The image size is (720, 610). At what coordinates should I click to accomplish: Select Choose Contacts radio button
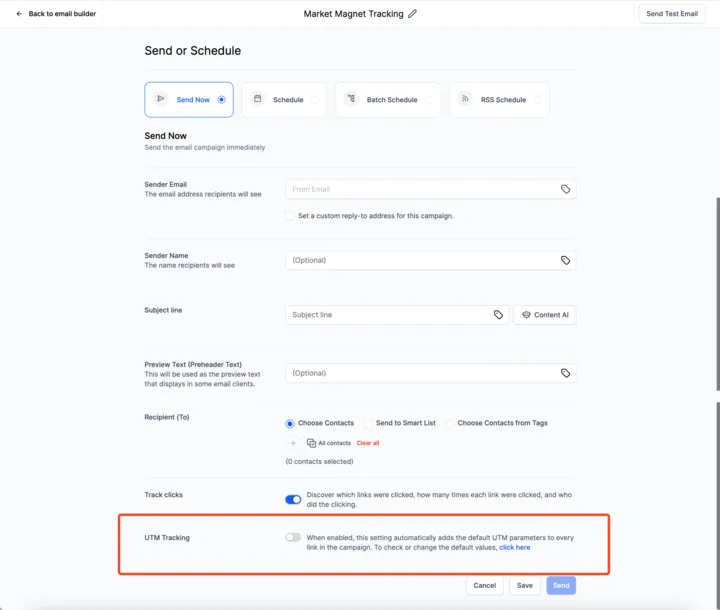pos(289,423)
